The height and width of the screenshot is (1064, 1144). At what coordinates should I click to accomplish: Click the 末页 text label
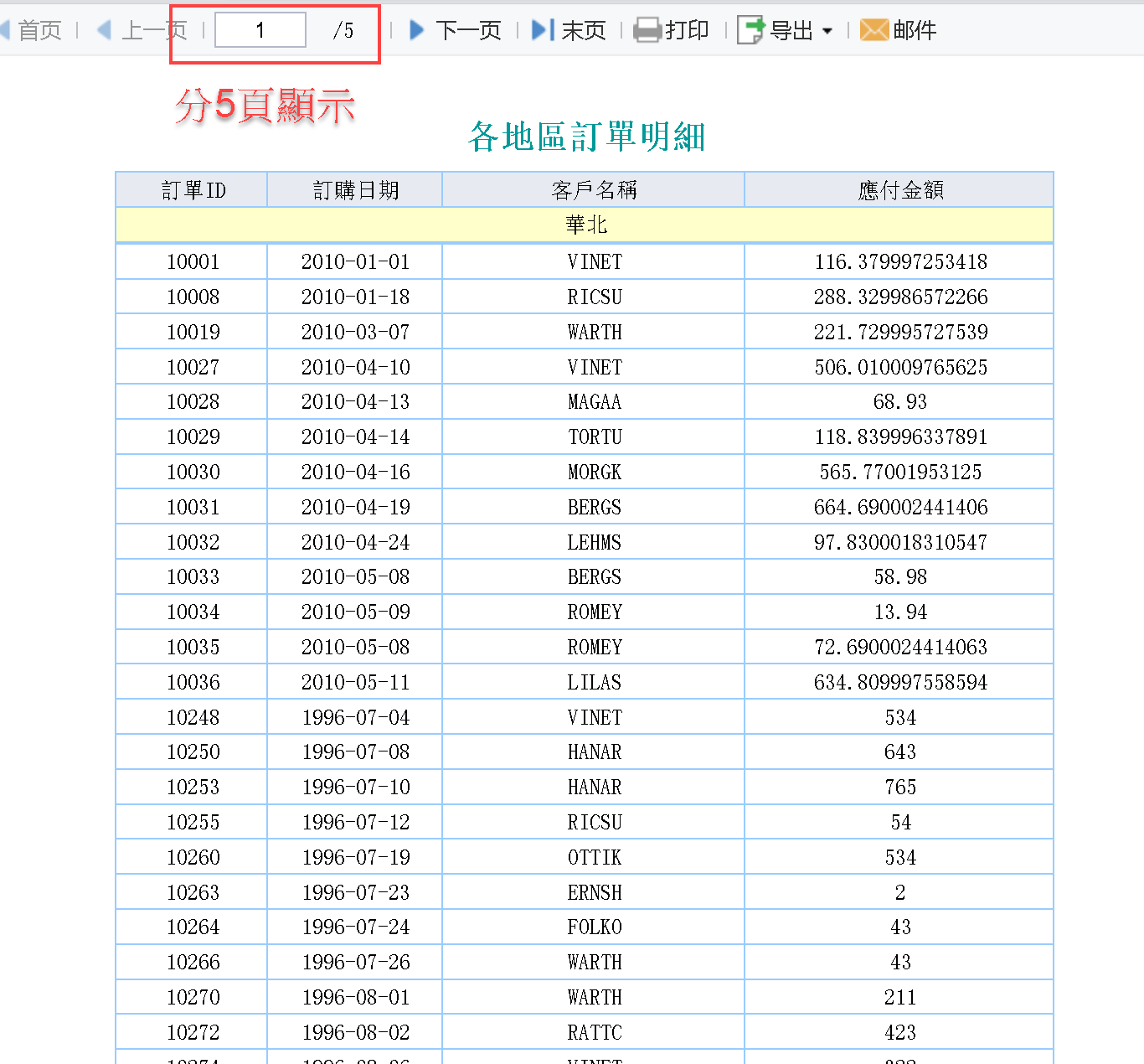[584, 31]
